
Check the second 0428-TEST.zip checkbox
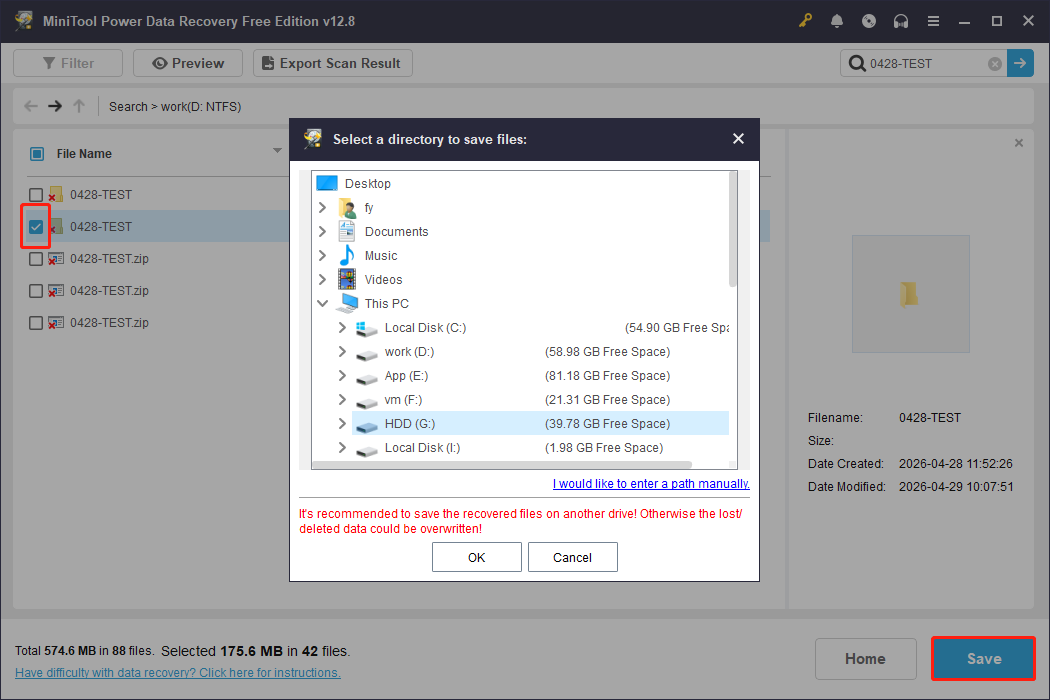(x=36, y=291)
